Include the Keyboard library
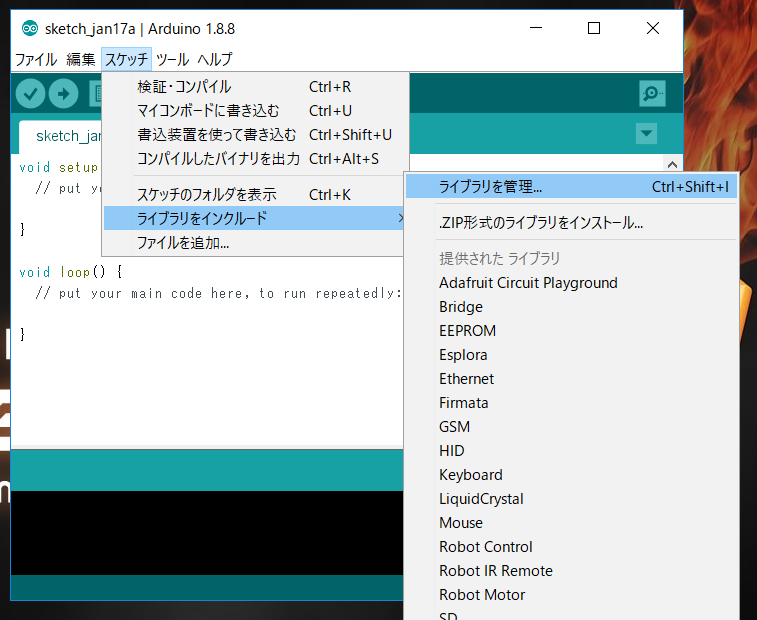Viewport: 757px width, 620px height. (571, 475)
